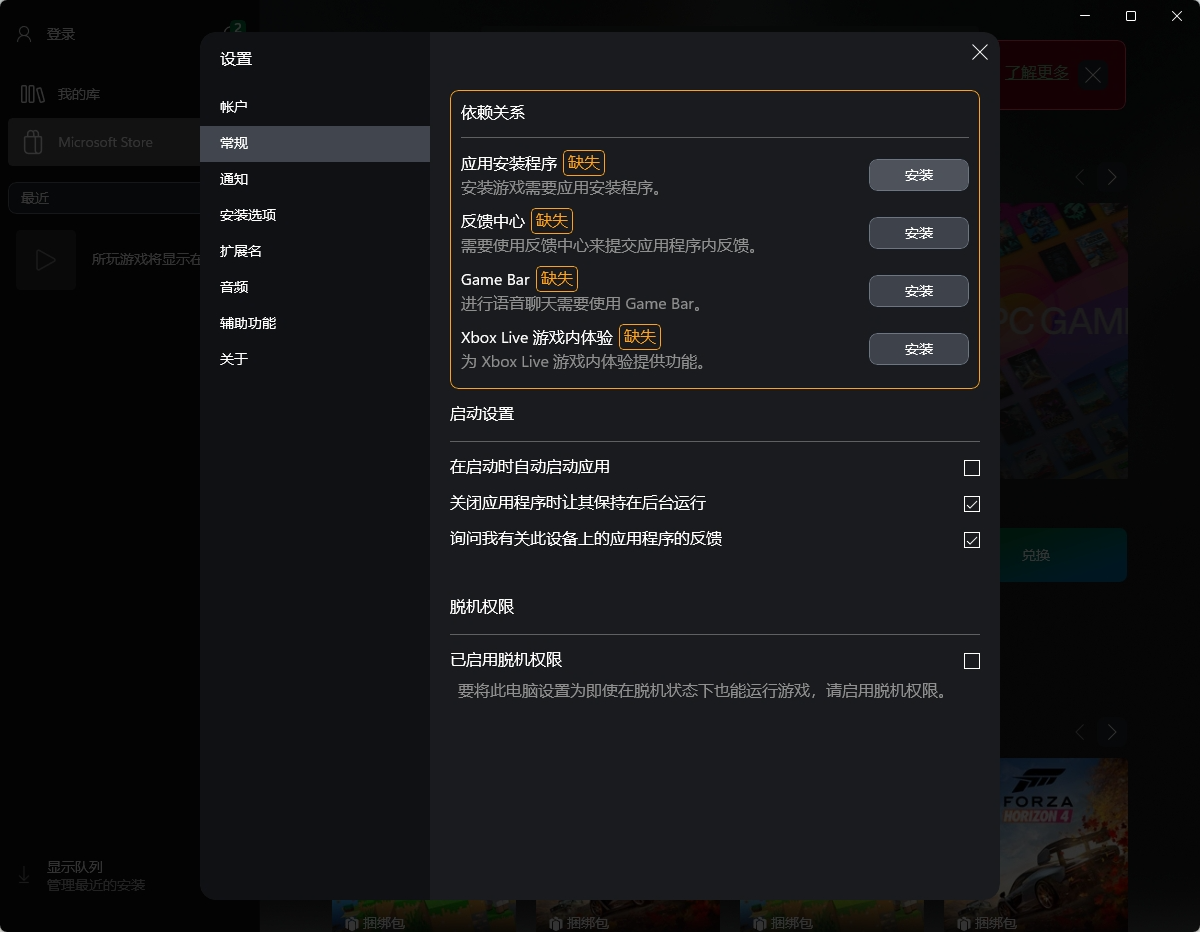The width and height of the screenshot is (1200, 932).
Task: Dismiss the red banner using X icon
Action: tap(1093, 75)
